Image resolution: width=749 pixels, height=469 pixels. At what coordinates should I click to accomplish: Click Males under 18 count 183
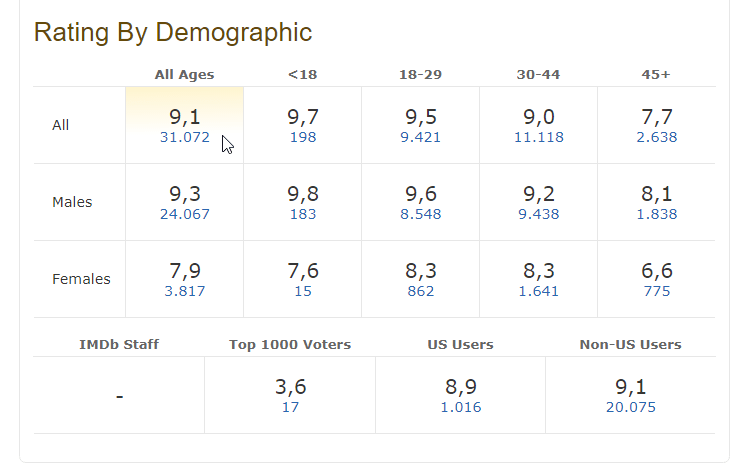coord(303,214)
